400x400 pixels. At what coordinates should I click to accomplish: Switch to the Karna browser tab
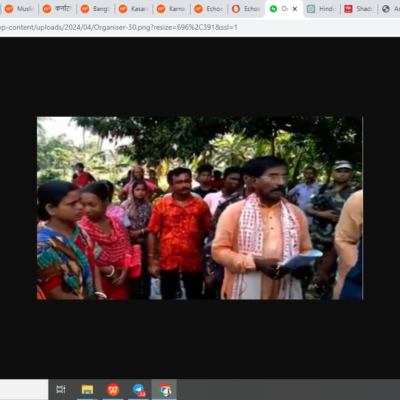coord(171,9)
